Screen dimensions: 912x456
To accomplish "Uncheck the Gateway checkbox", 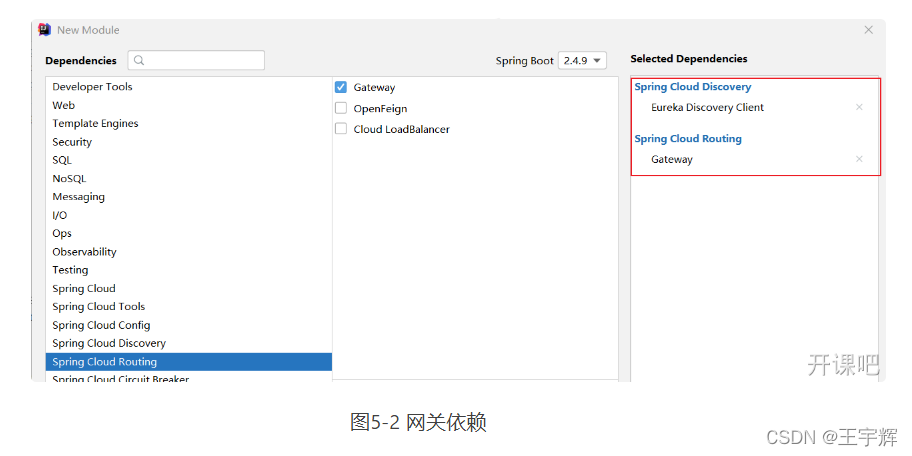I will [341, 87].
